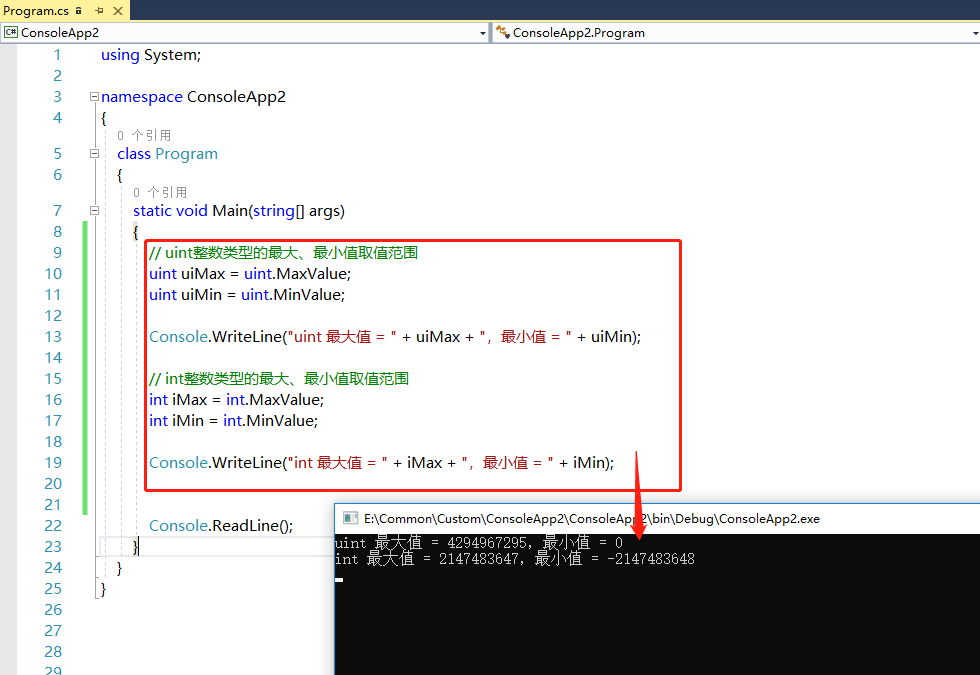Viewport: 980px width, 675px height.
Task: Click inside the black console output area
Action: coord(650,620)
